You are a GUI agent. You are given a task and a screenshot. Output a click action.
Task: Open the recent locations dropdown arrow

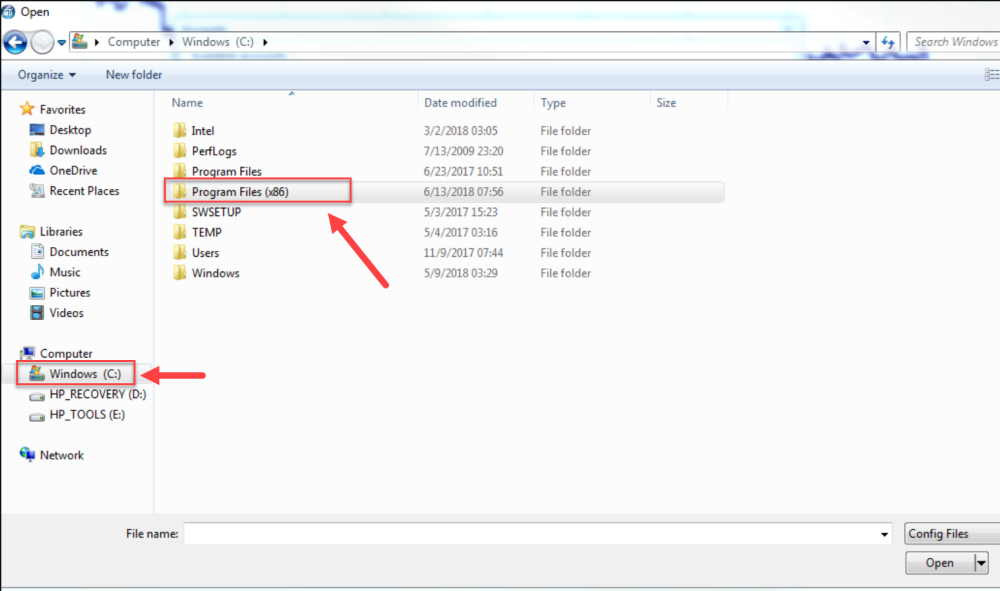pyautogui.click(x=61, y=43)
